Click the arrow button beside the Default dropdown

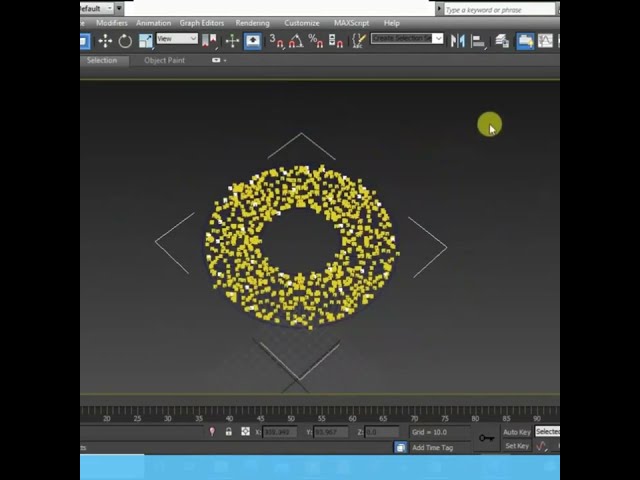(119, 8)
